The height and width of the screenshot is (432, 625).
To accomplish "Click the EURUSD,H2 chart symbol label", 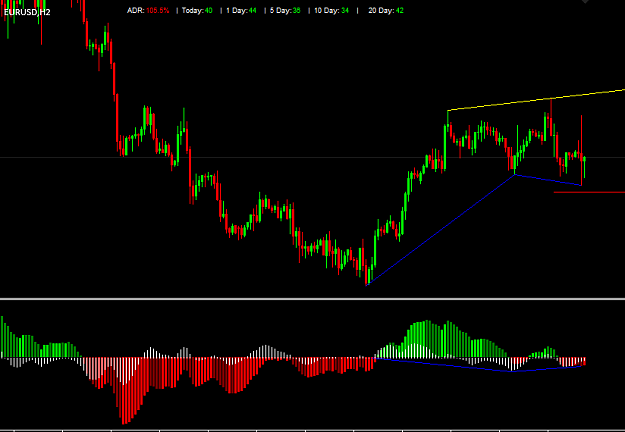I will point(27,12).
